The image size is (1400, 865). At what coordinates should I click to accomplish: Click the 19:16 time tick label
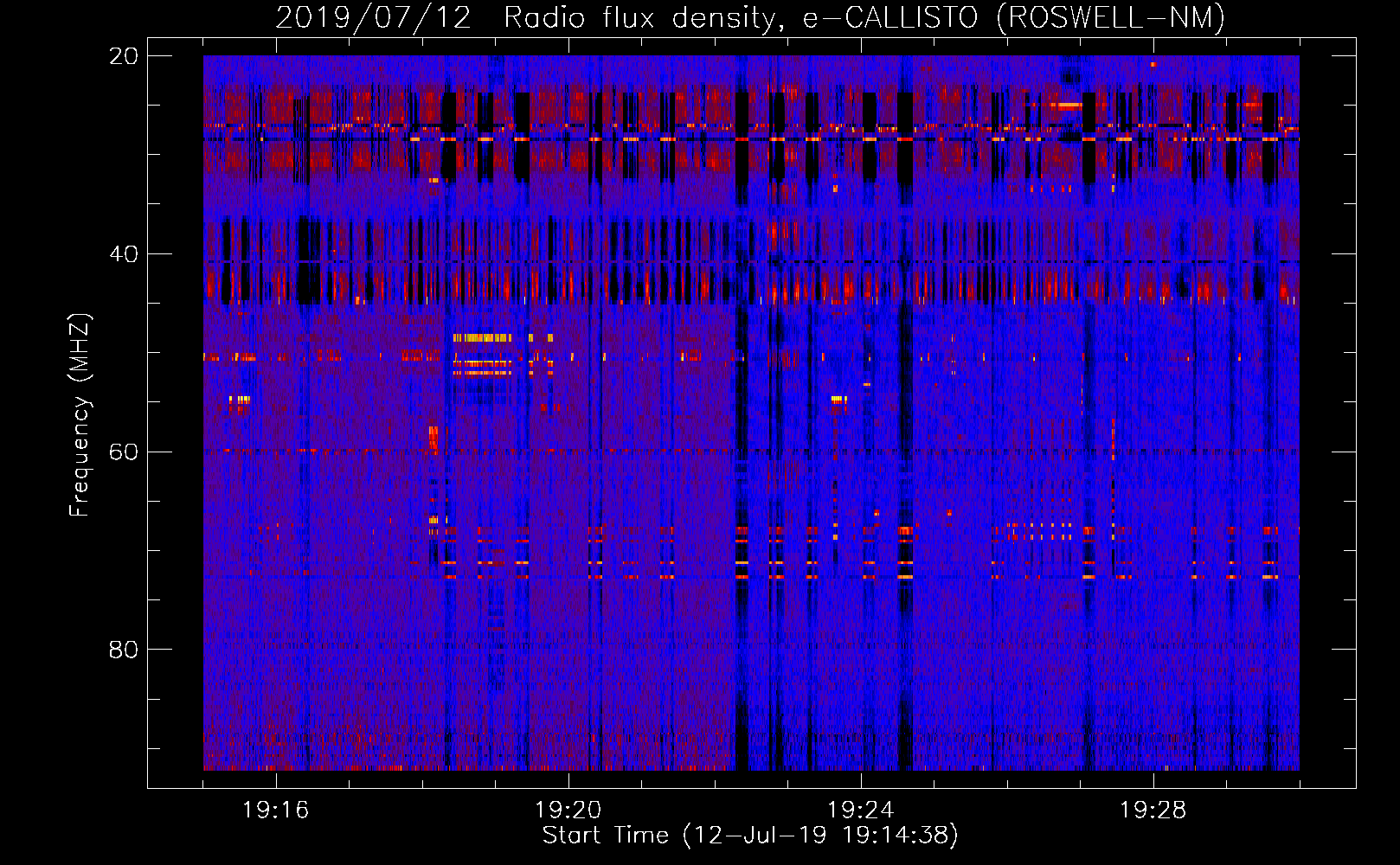(275, 811)
